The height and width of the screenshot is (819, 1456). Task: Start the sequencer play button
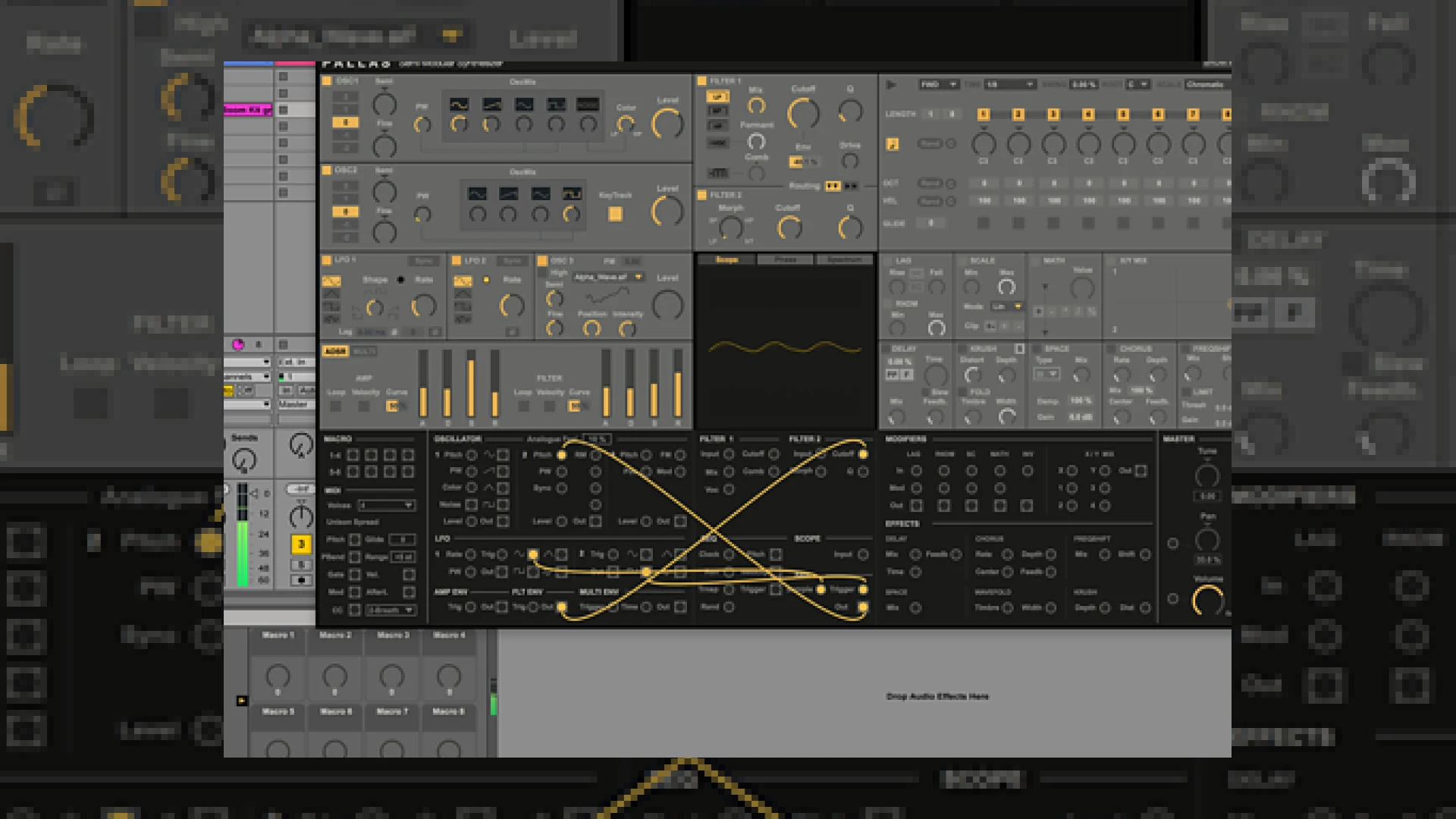click(891, 85)
